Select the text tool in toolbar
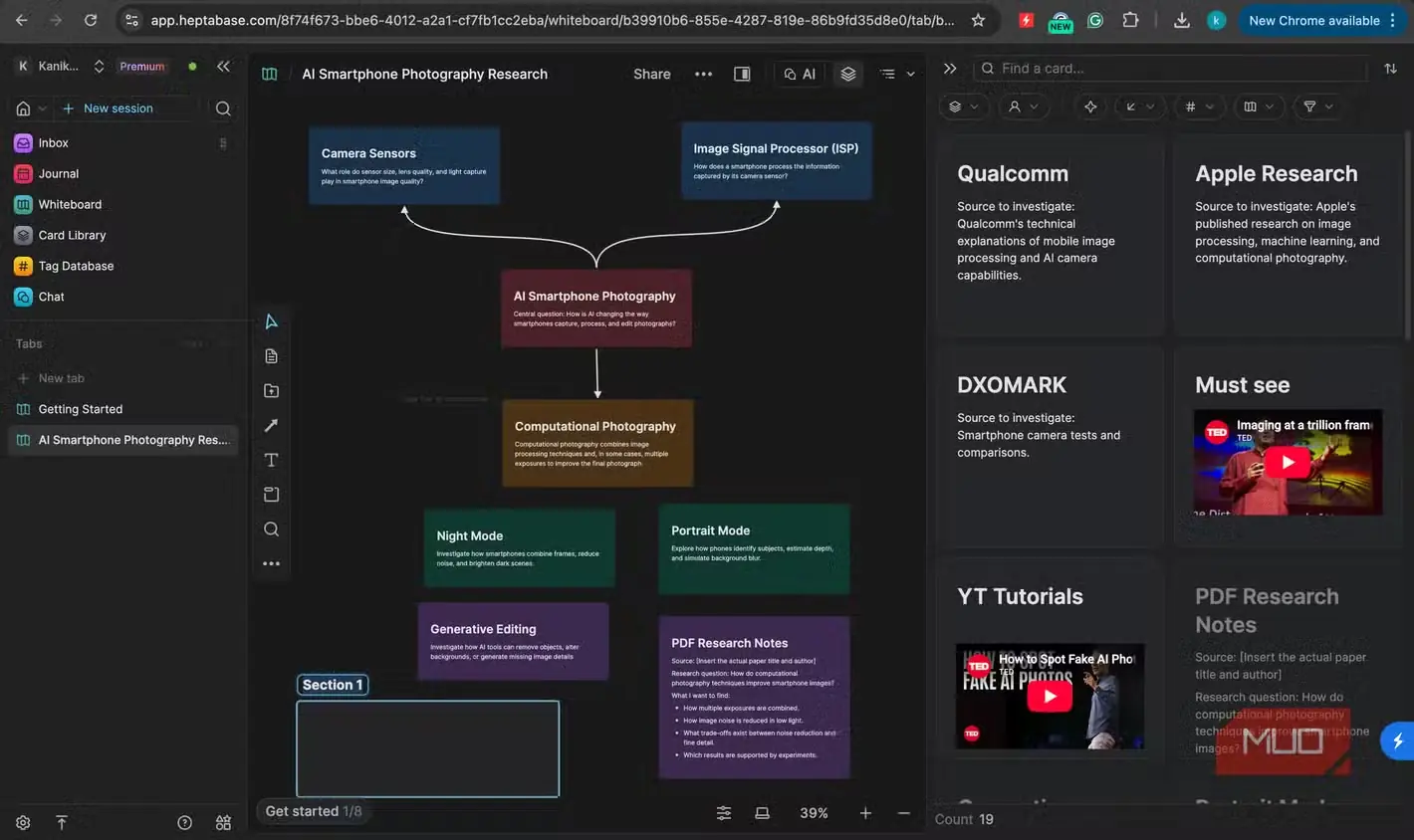This screenshot has width=1414, height=840. pyautogui.click(x=271, y=460)
